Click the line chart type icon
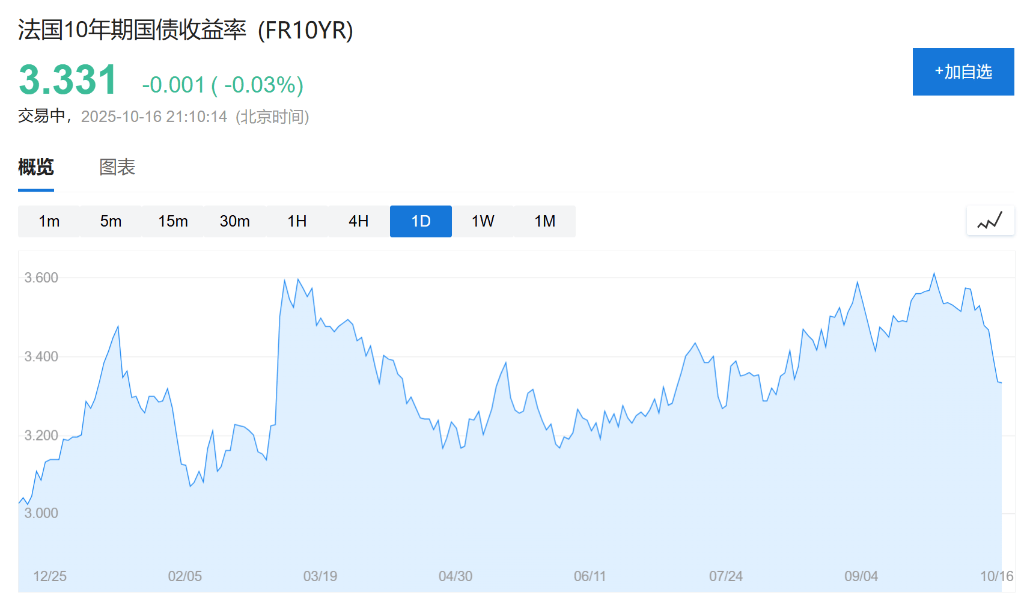Image resolution: width=1024 pixels, height=603 pixels. point(990,221)
